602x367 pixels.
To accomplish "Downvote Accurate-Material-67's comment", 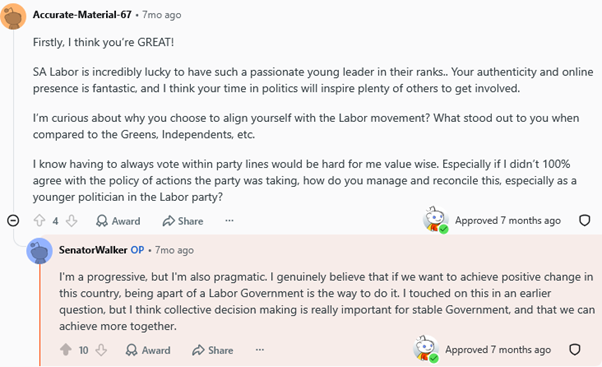I will pyautogui.click(x=72, y=221).
